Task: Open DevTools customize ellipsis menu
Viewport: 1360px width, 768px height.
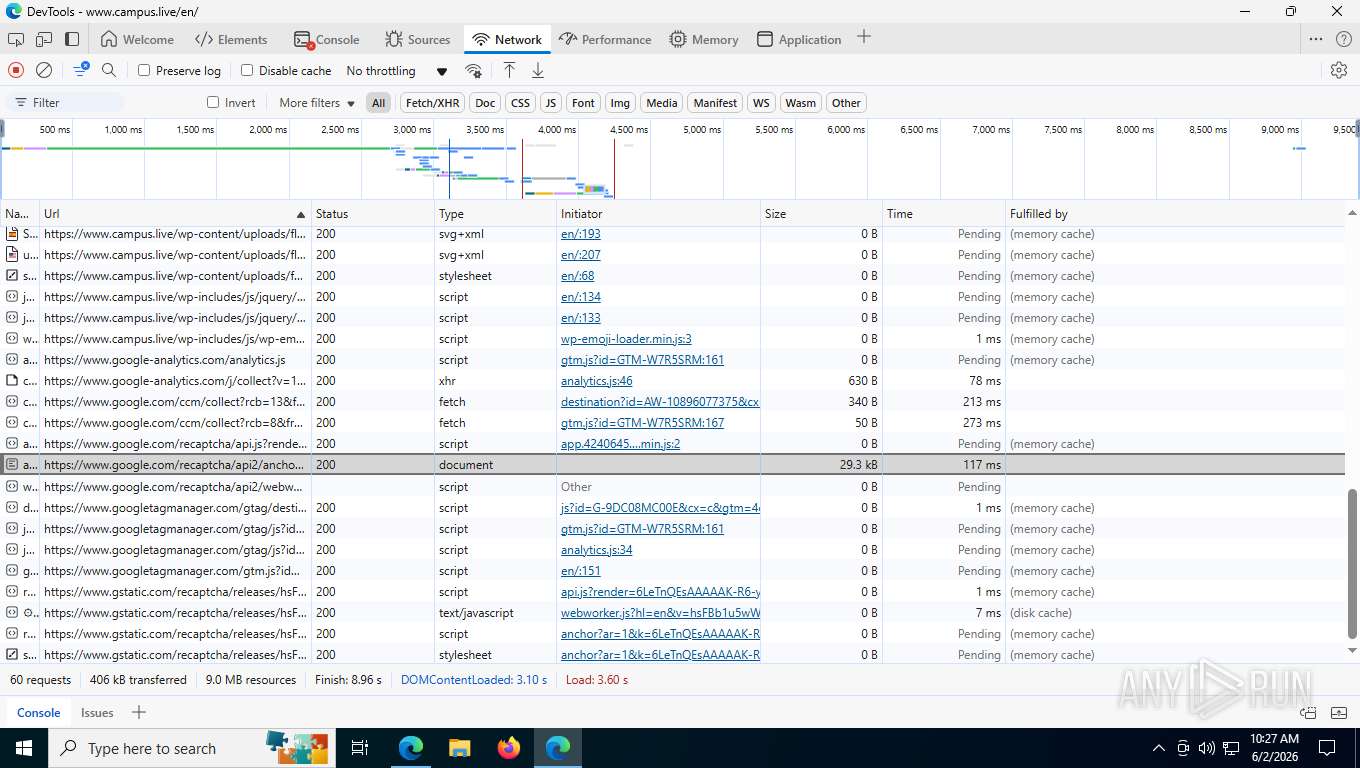Action: click(x=1316, y=39)
